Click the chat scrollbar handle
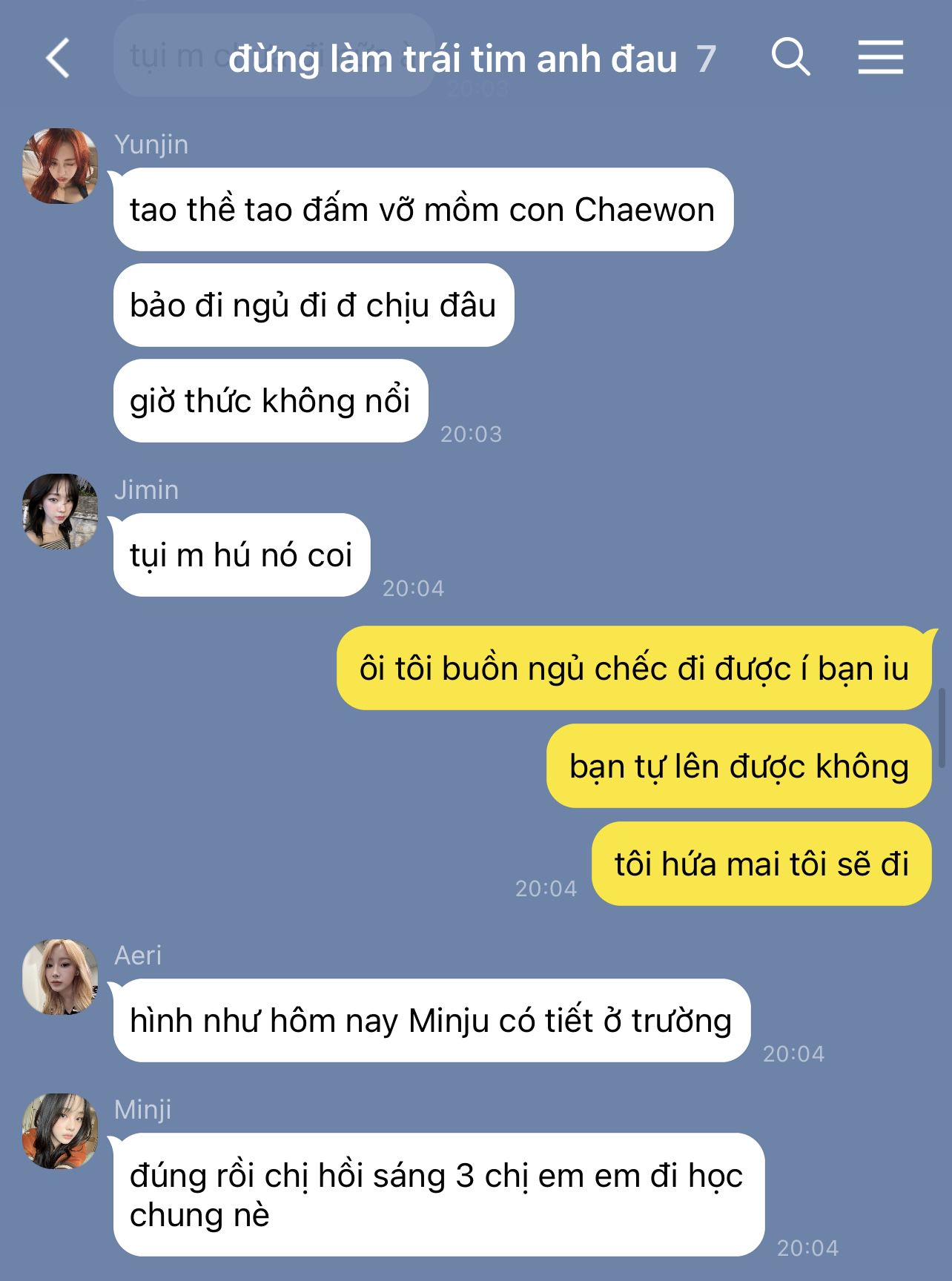The width and height of the screenshot is (952, 1281). point(942,728)
